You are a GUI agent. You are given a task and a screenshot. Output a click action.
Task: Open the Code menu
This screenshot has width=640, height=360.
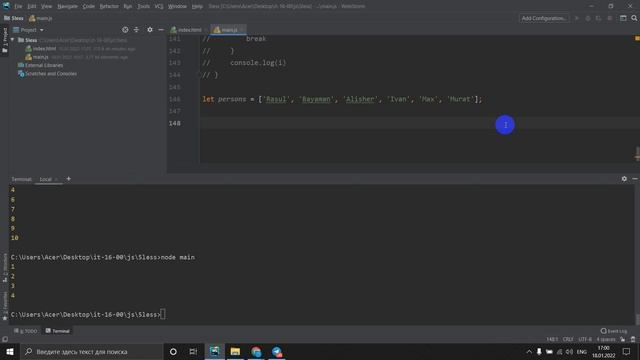point(89,6)
